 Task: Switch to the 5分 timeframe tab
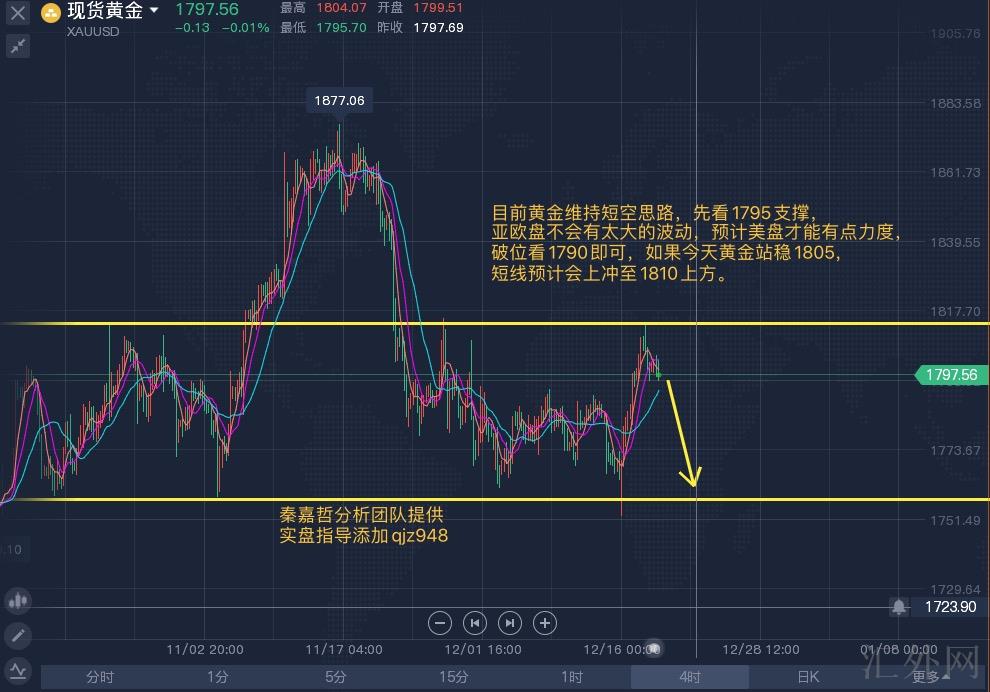tap(336, 677)
